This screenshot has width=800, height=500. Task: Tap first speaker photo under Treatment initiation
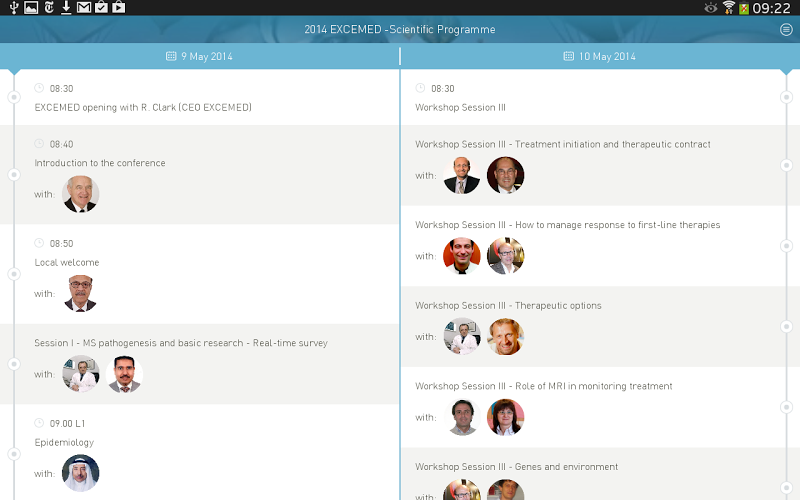462,175
